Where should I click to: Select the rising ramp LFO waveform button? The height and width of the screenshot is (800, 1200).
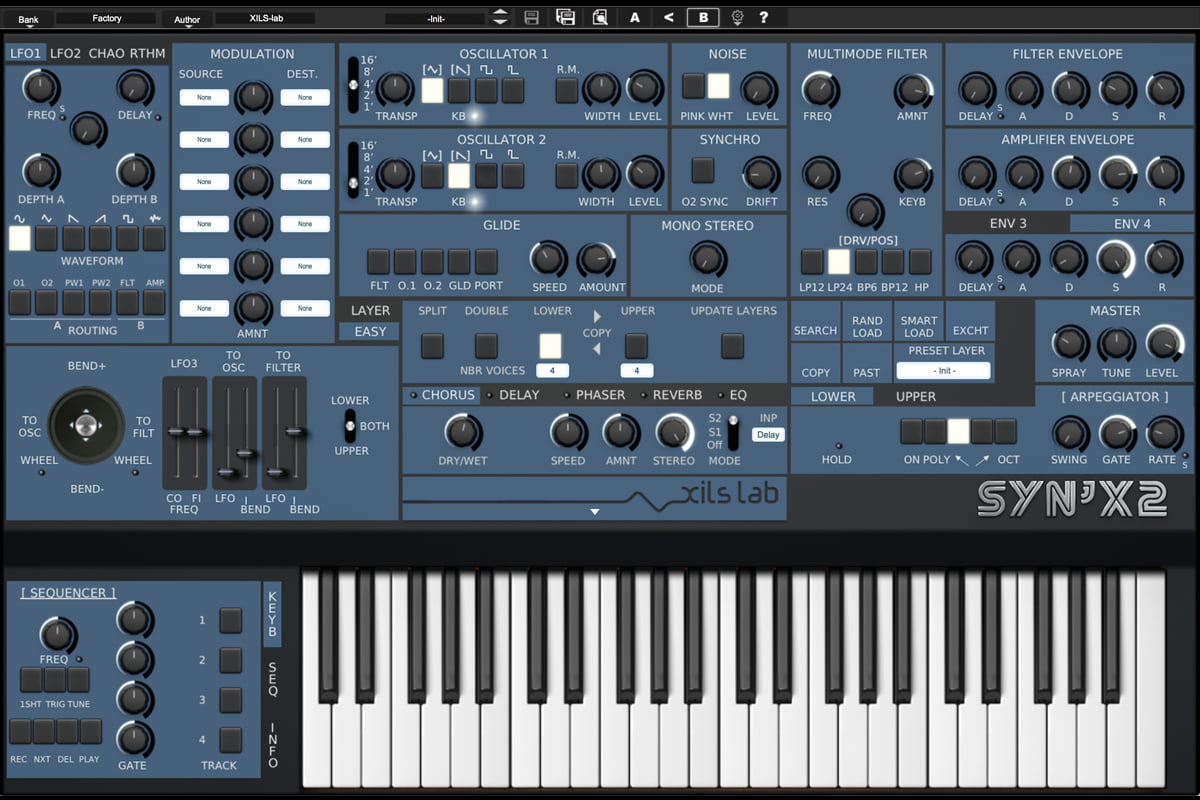tap(101, 238)
